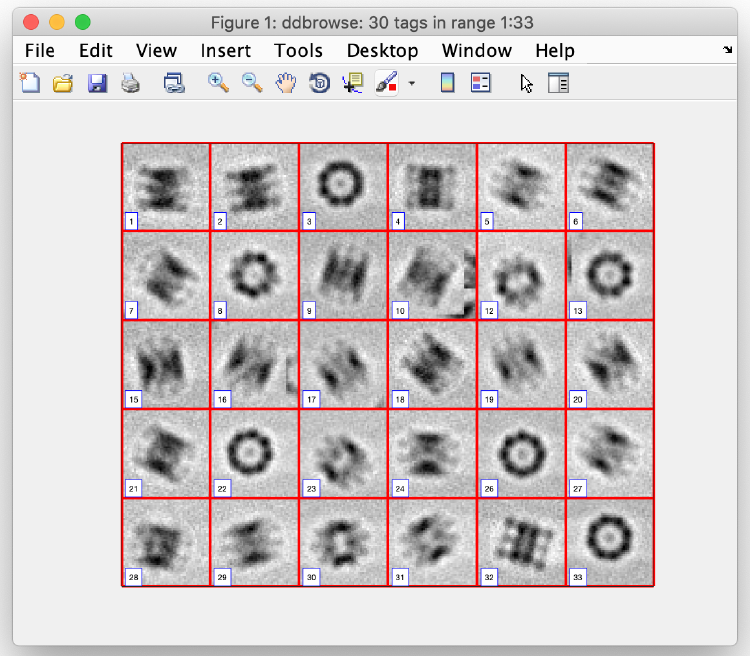Select particle thumbnail tagged 22
This screenshot has width=750, height=656.
(x=254, y=454)
